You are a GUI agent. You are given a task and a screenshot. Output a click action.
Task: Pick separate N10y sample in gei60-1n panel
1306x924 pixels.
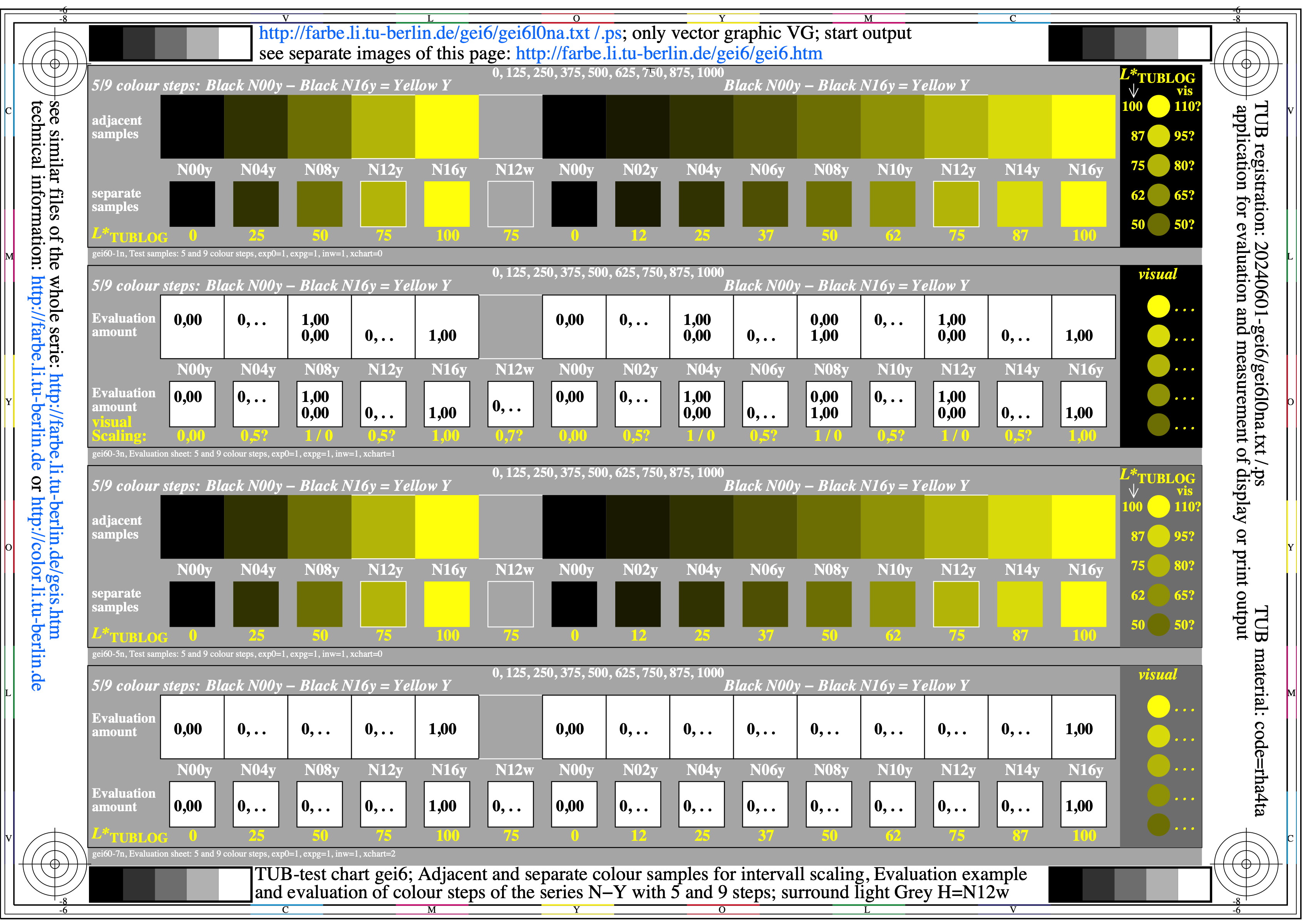click(x=892, y=204)
